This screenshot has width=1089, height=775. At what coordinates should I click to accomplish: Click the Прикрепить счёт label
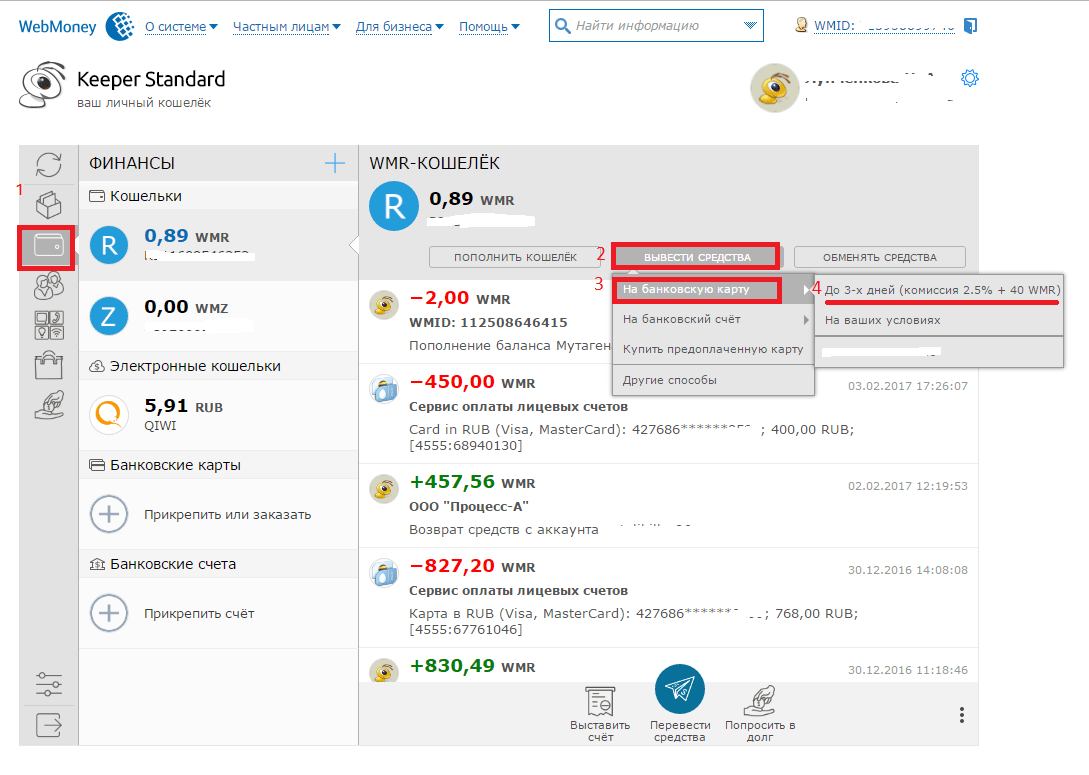199,613
